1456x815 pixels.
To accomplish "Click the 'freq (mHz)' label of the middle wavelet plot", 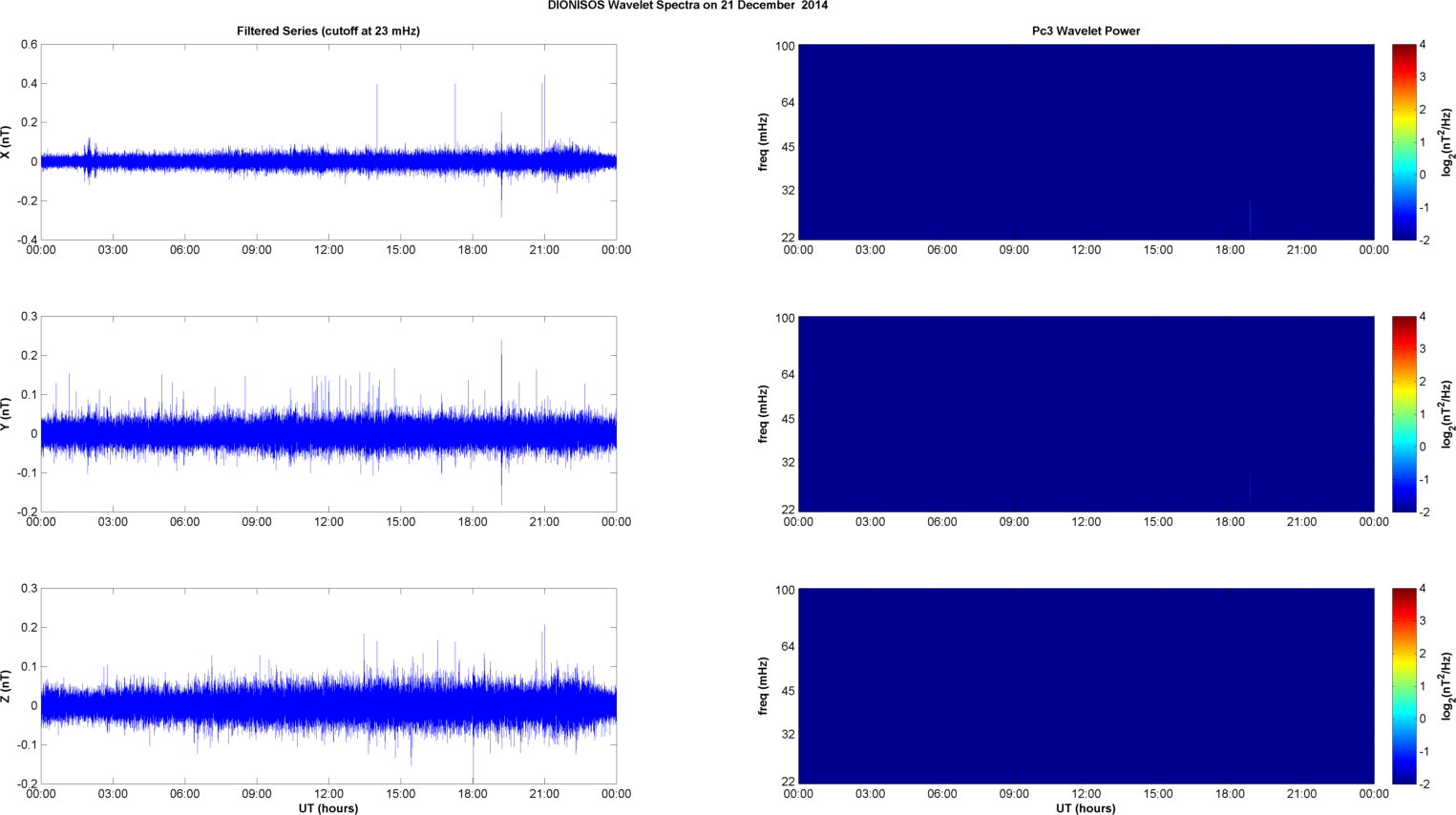I will pyautogui.click(x=764, y=414).
